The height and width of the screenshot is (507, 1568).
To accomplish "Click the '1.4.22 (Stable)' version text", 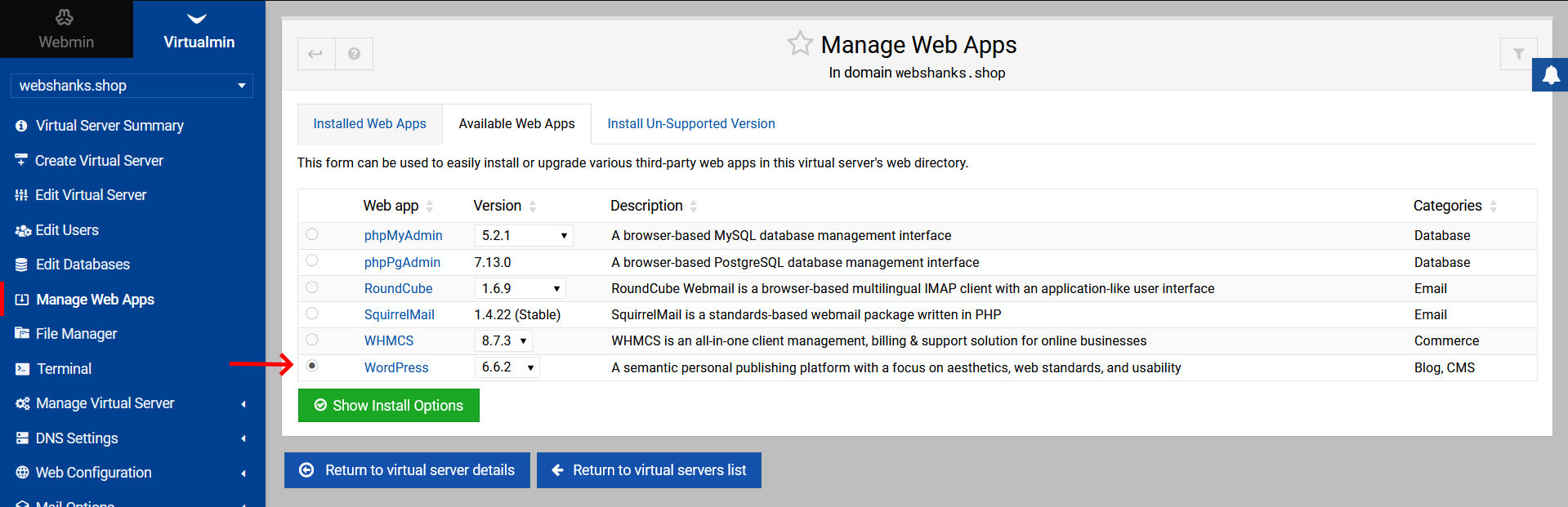I will tap(517, 315).
